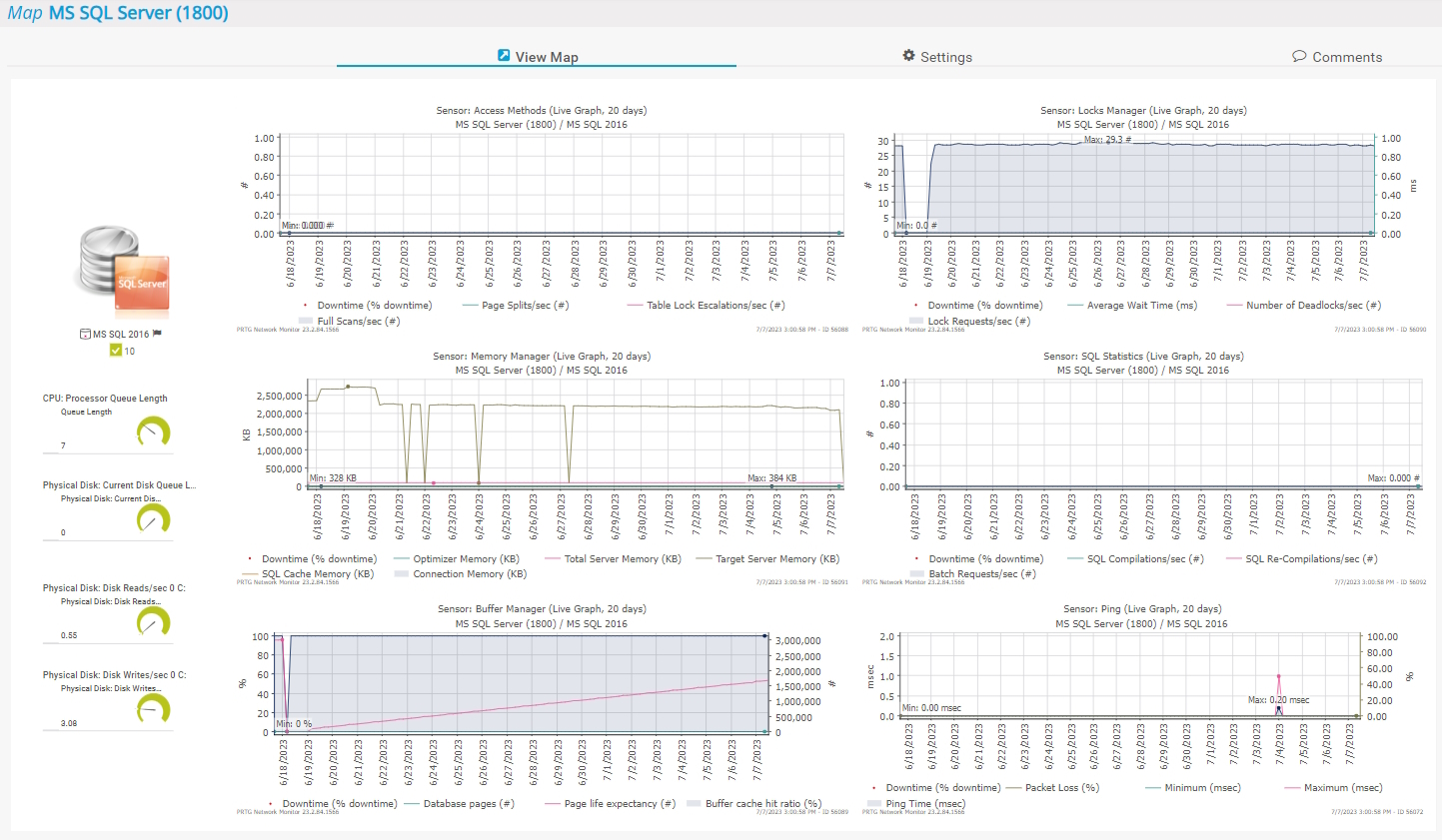The width and height of the screenshot is (1442, 840).
Task: Click the MS SQL 2016 device link
Action: click(x=121, y=335)
